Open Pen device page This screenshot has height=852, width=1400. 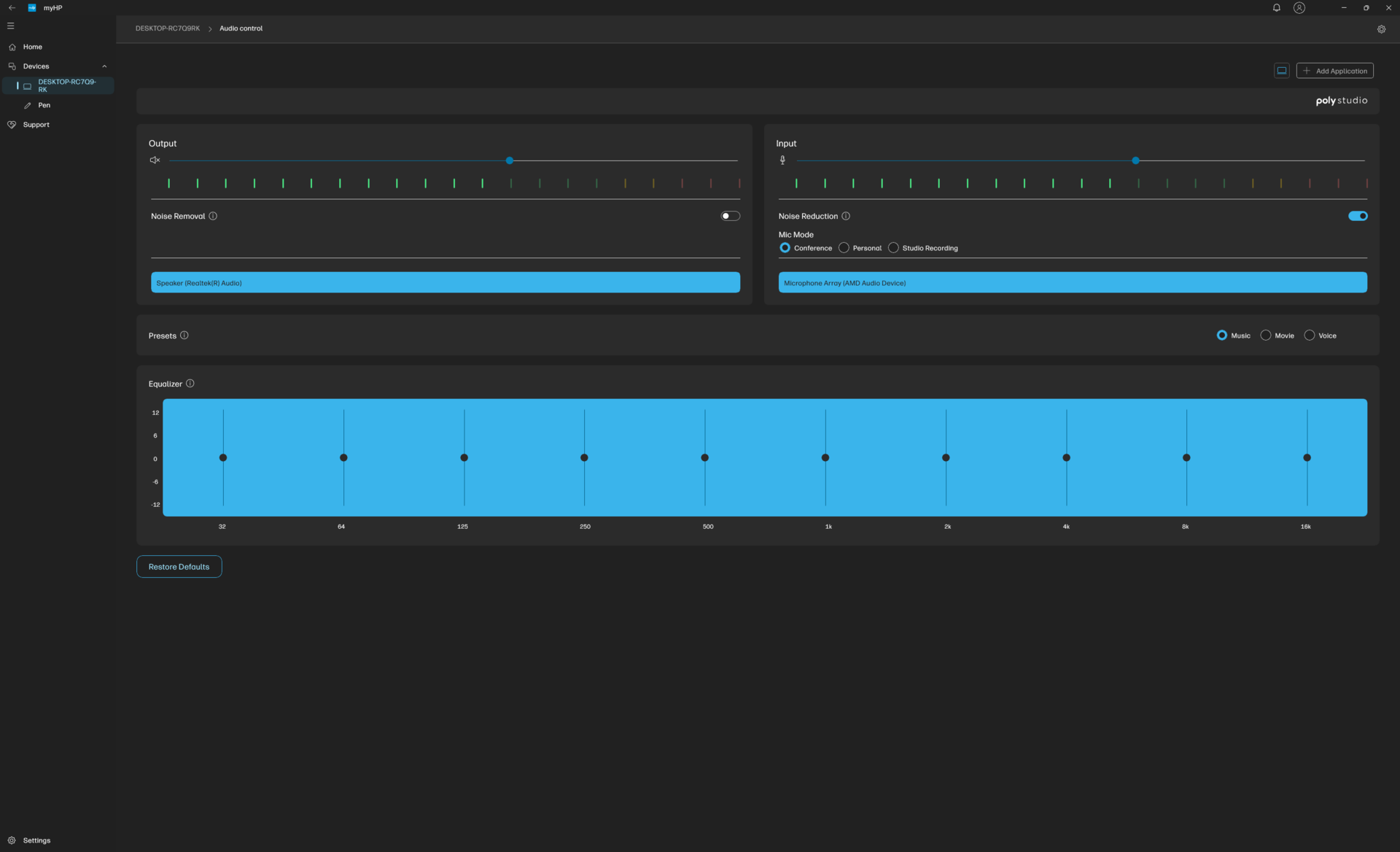pos(58,106)
